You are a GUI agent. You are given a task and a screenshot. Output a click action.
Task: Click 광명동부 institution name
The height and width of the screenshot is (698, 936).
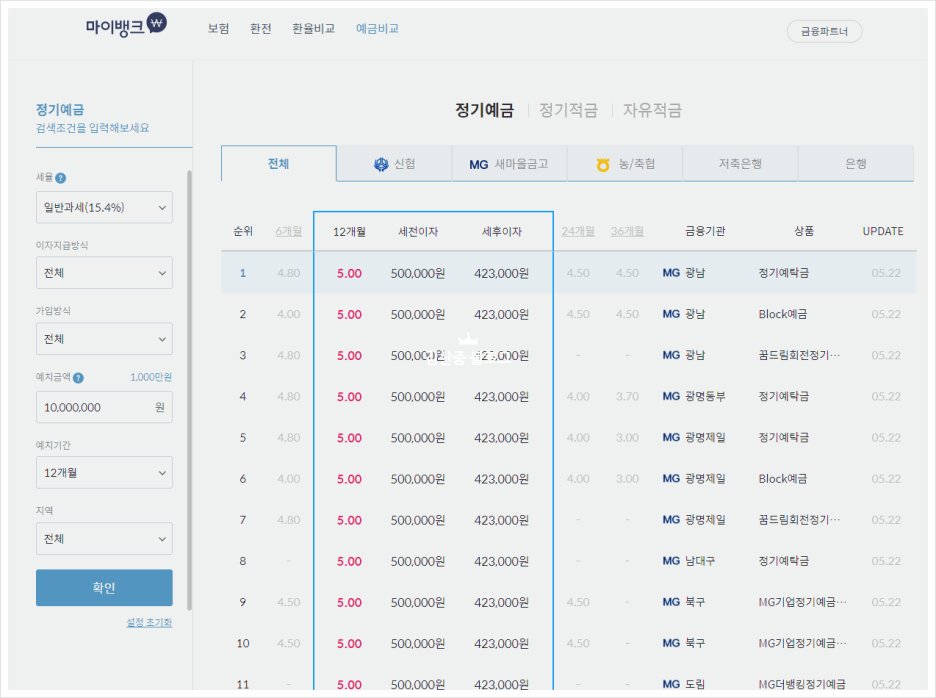[x=705, y=396]
